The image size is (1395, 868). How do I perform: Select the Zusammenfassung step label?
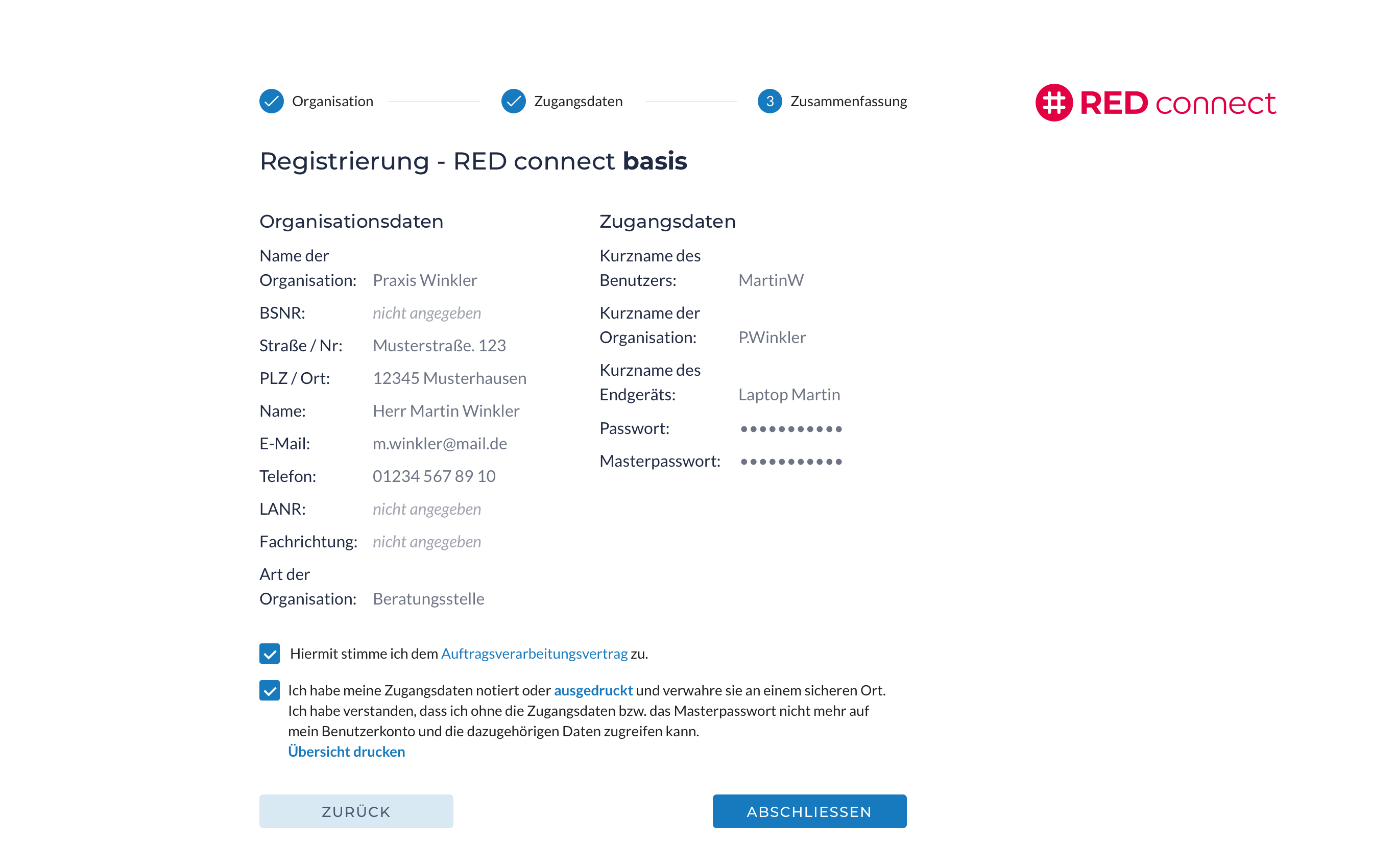pyautogui.click(x=848, y=102)
